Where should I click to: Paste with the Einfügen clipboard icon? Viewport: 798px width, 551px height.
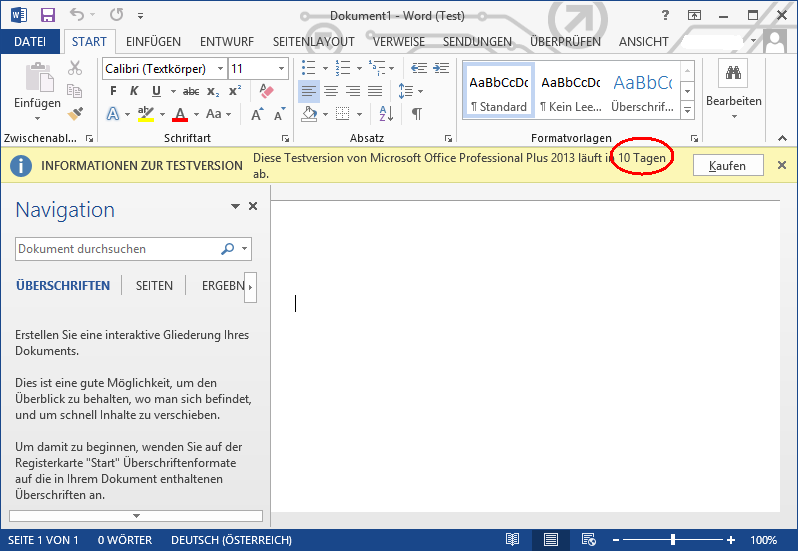[x=39, y=78]
